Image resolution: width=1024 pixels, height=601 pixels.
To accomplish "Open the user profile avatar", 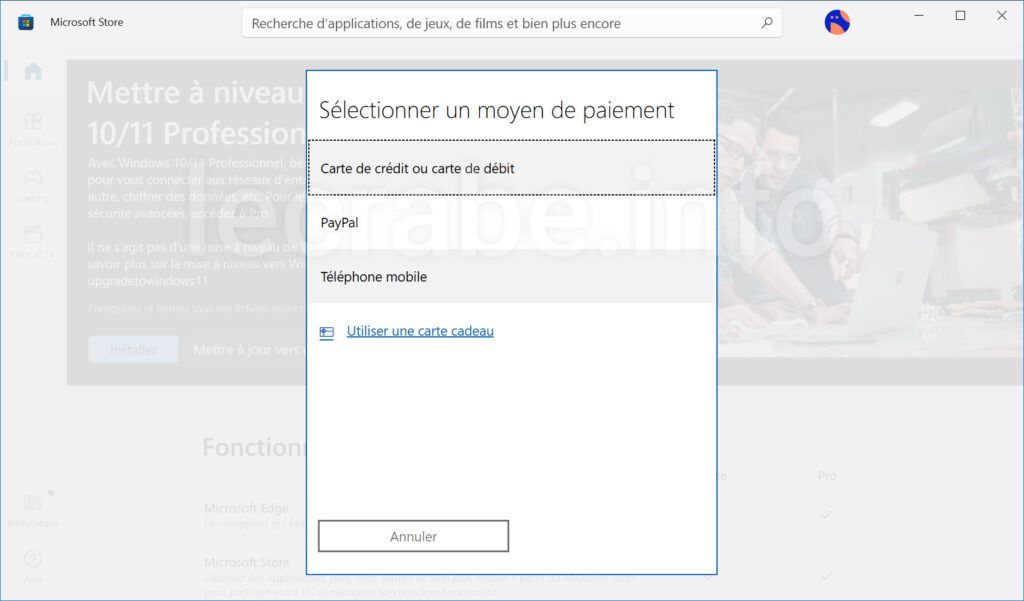I will point(837,22).
